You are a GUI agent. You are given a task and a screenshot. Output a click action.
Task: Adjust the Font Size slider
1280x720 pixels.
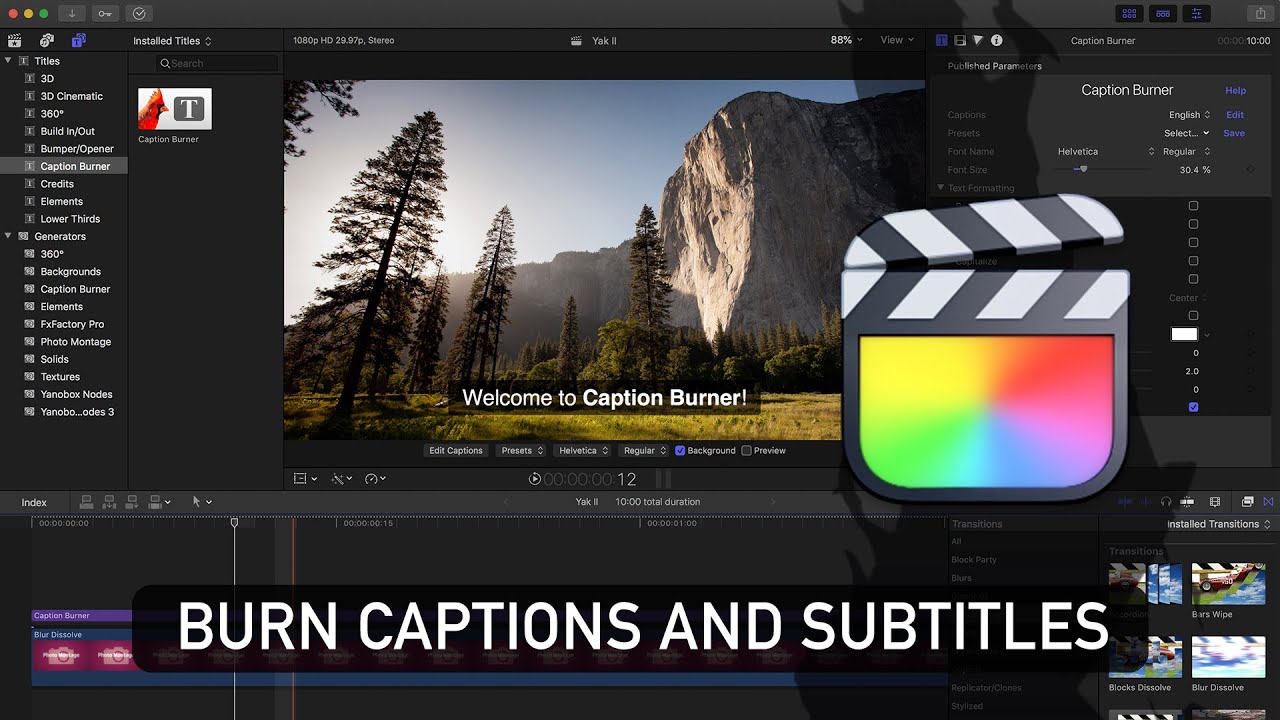[1081, 170]
